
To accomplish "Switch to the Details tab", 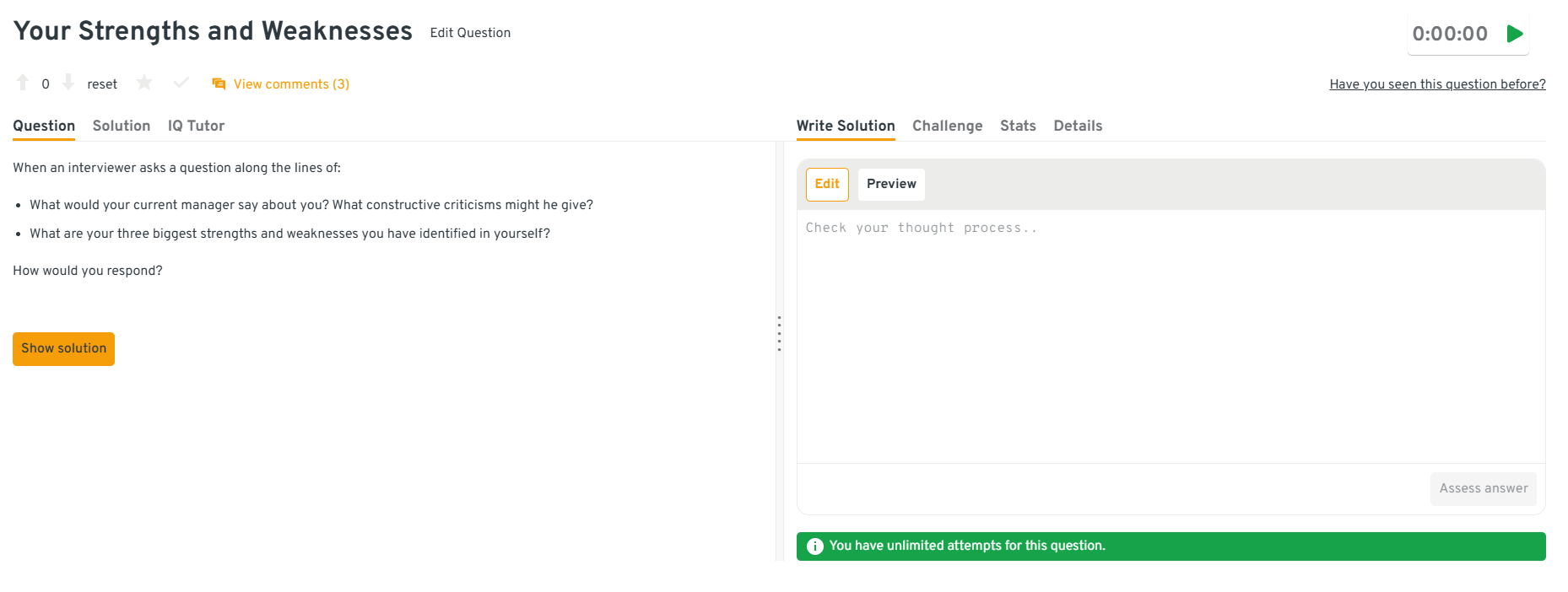I will (1078, 126).
